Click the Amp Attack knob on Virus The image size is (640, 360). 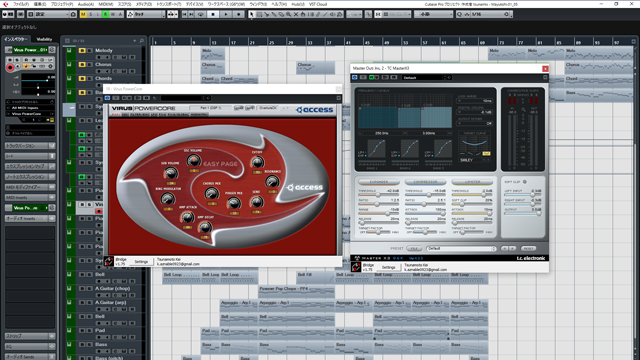pos(187,217)
